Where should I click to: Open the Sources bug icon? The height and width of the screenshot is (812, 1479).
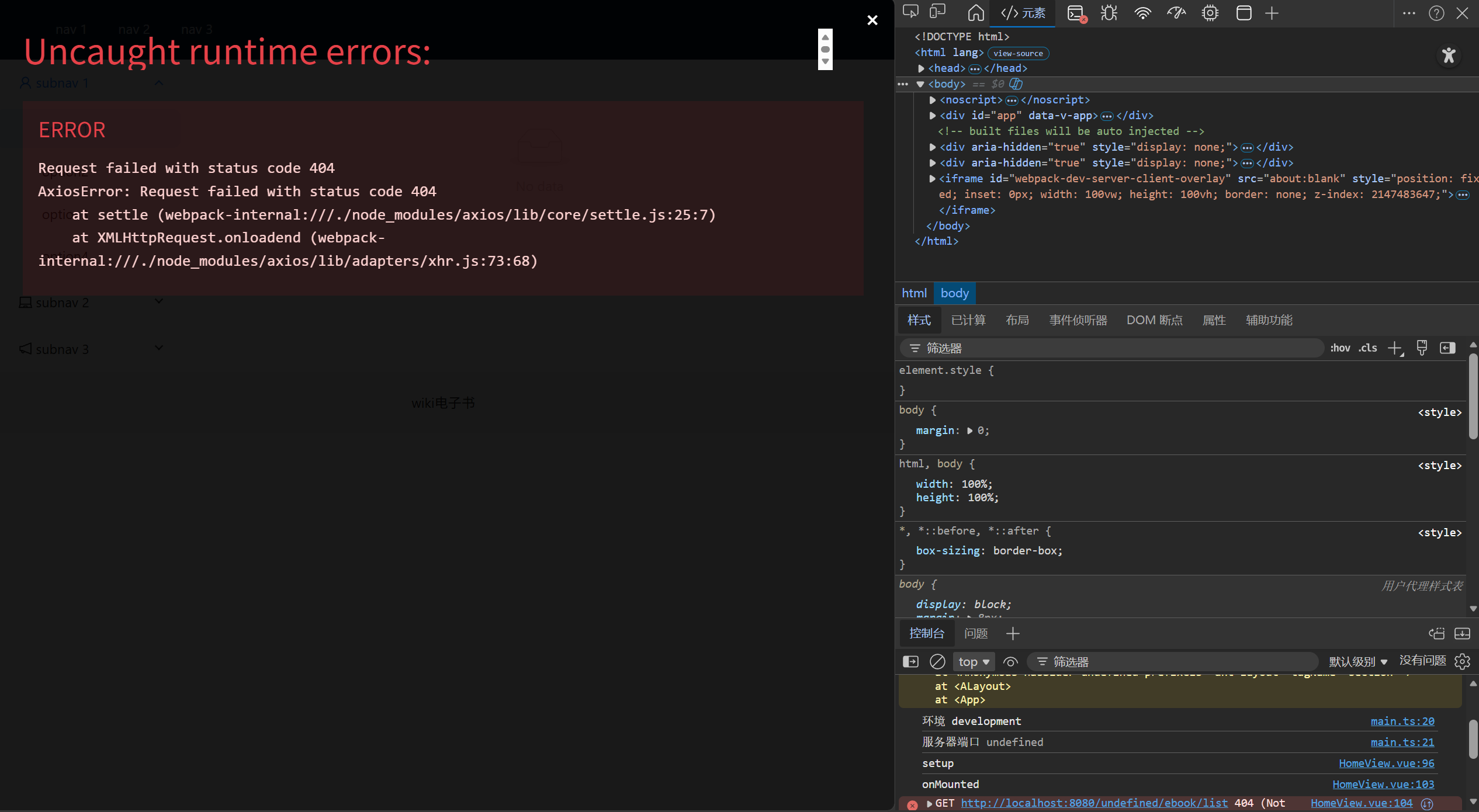1109,13
